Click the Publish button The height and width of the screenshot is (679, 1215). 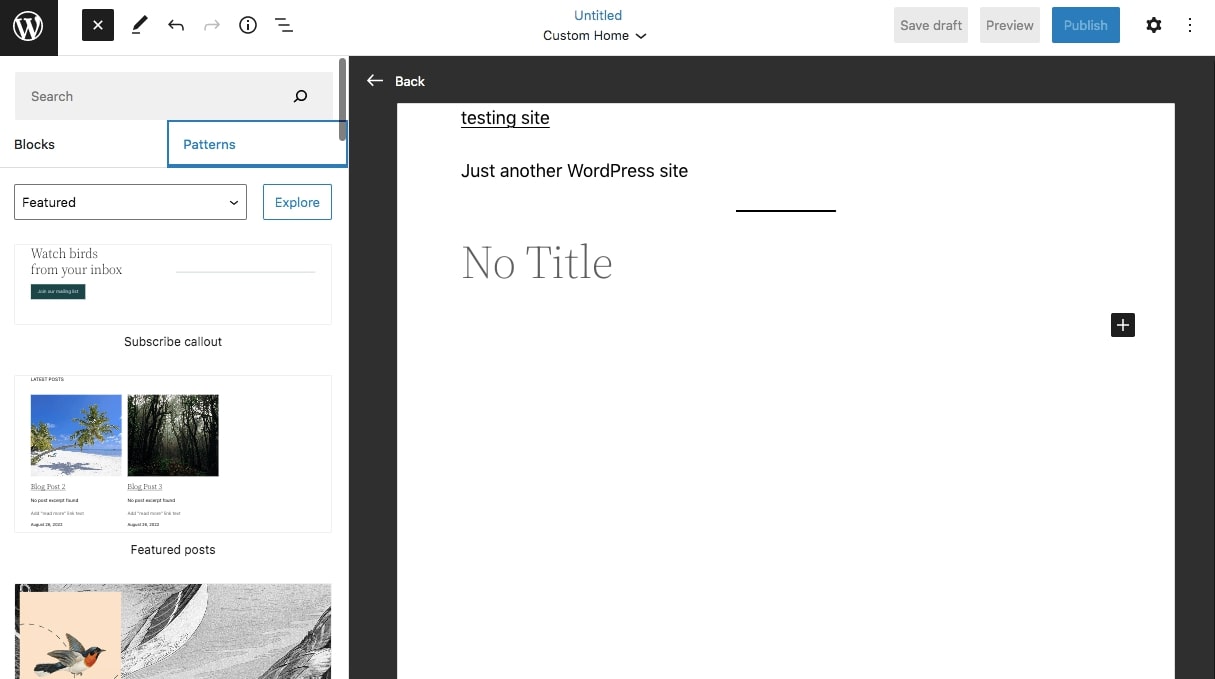(x=1086, y=24)
